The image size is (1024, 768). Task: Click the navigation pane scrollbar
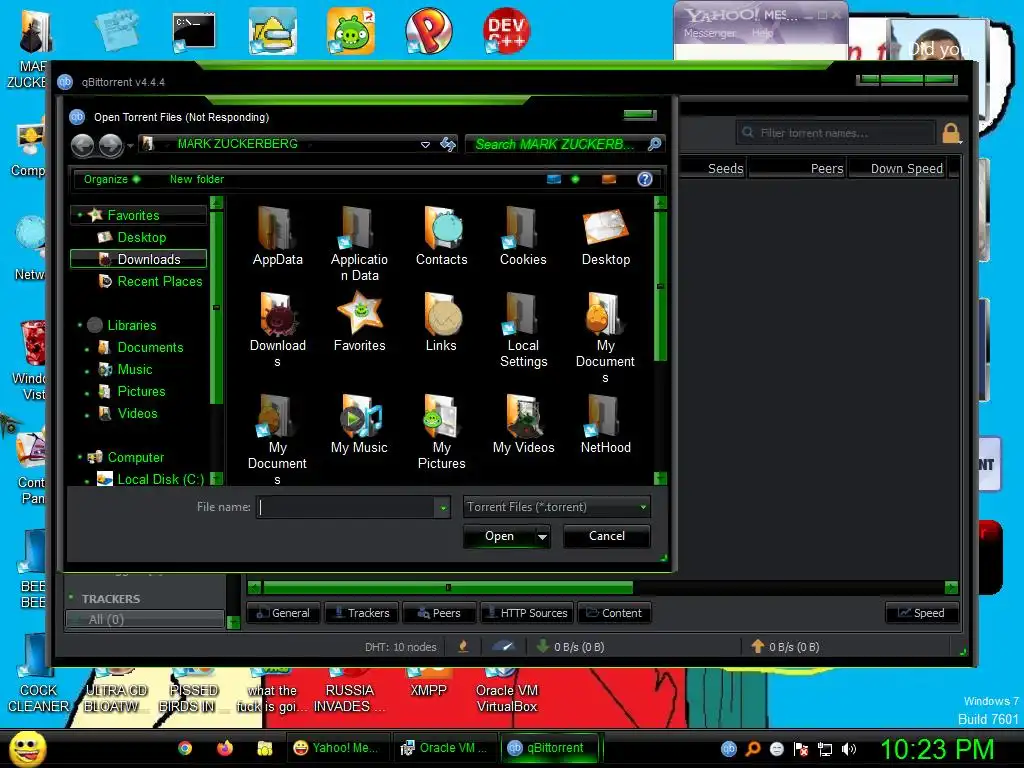[x=216, y=307]
